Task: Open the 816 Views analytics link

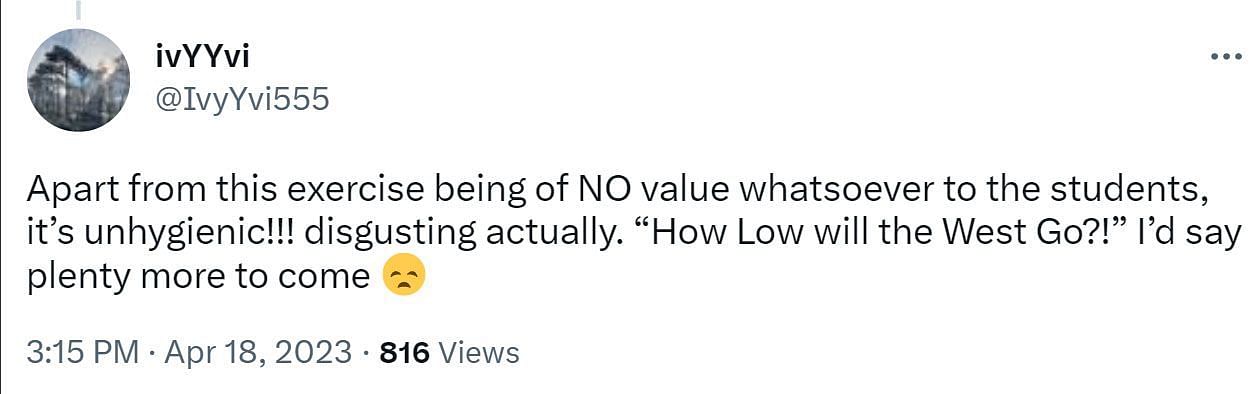Action: [x=450, y=352]
